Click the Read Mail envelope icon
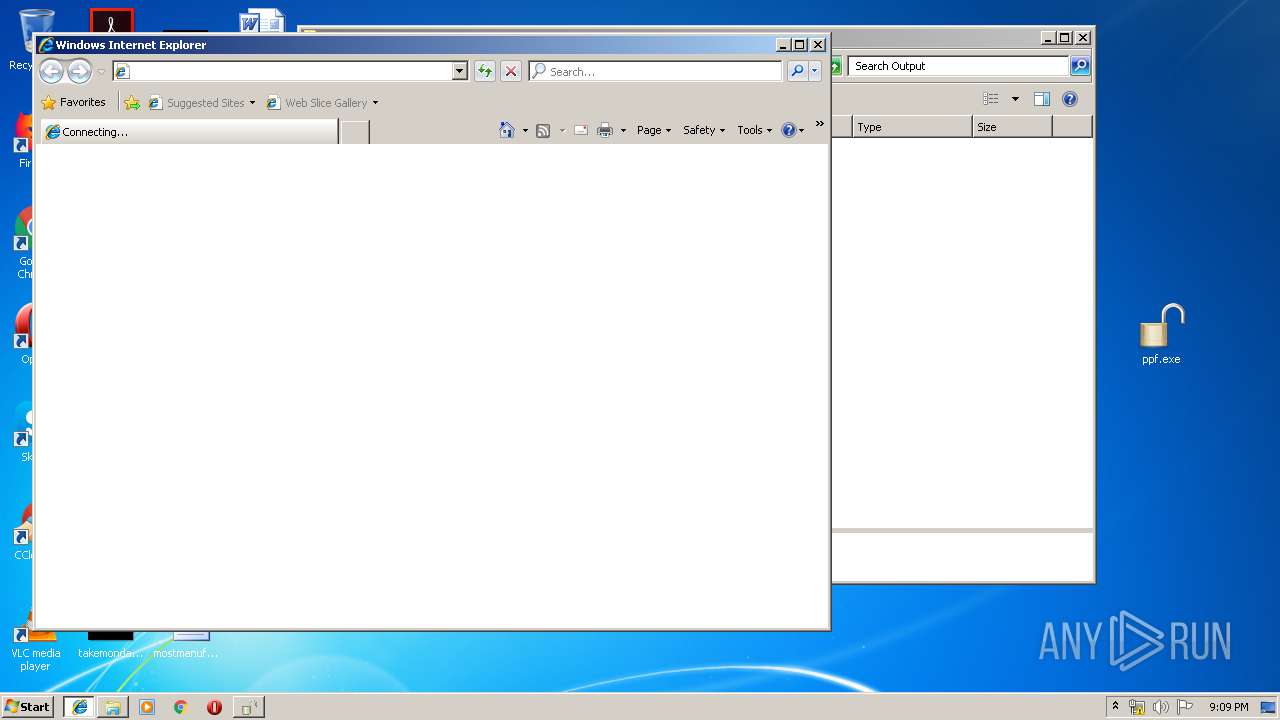 point(581,130)
